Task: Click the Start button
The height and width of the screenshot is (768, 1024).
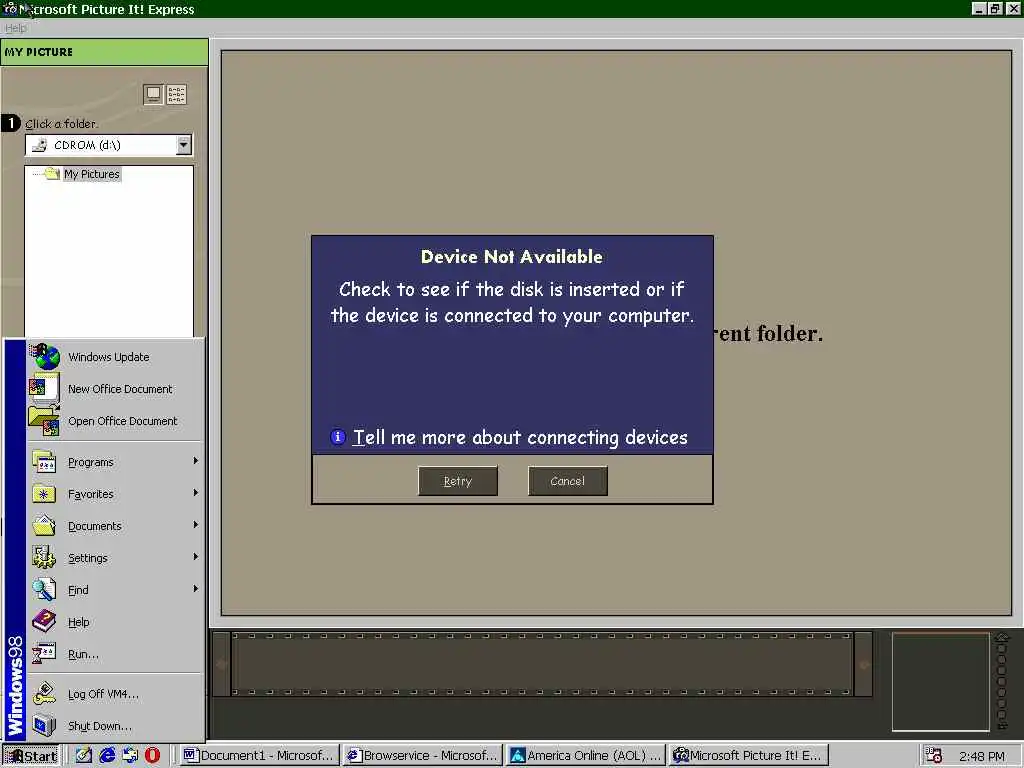Action: click(x=31, y=756)
